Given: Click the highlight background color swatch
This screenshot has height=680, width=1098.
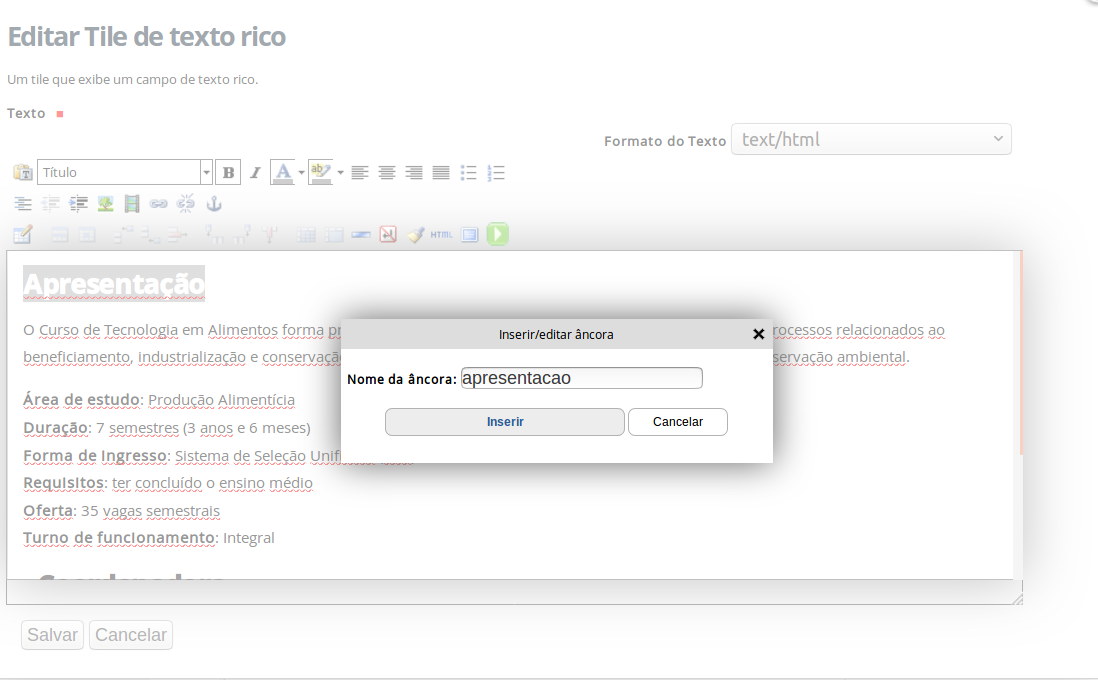Looking at the screenshot, I should 320,172.
